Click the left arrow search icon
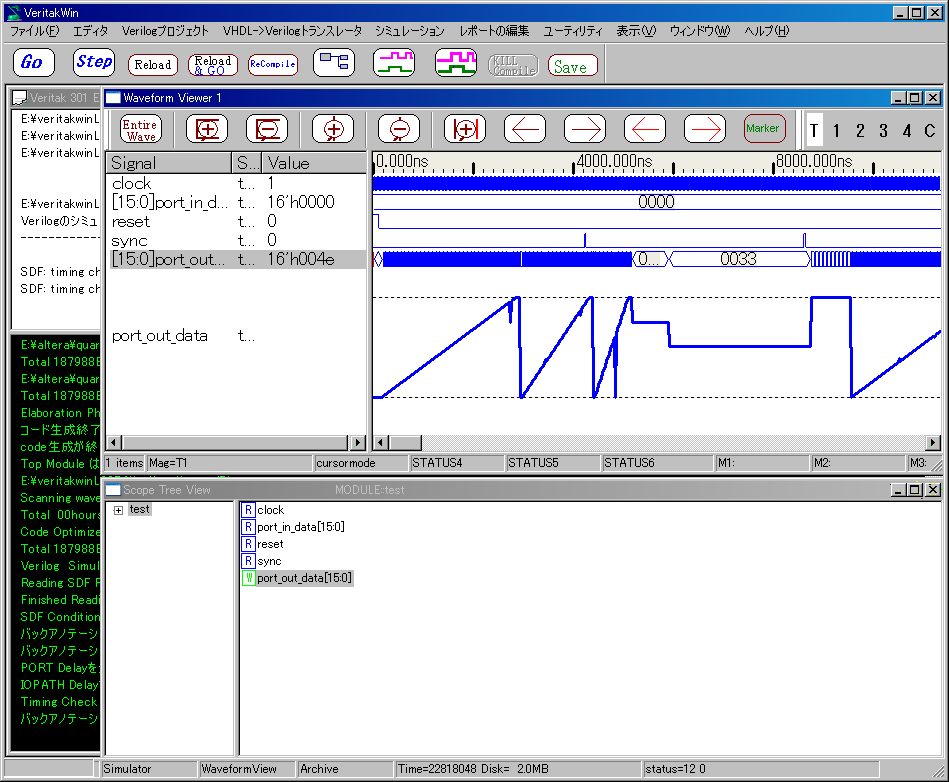 tap(524, 129)
